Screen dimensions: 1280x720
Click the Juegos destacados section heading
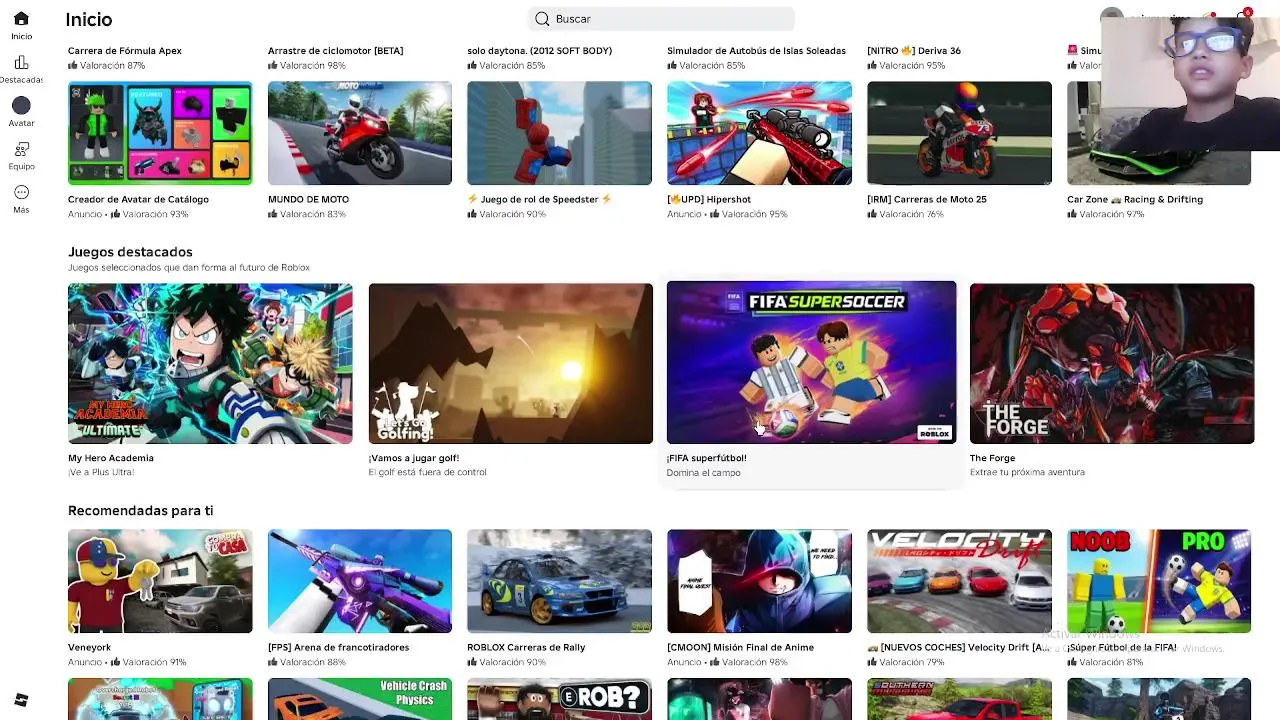(130, 252)
